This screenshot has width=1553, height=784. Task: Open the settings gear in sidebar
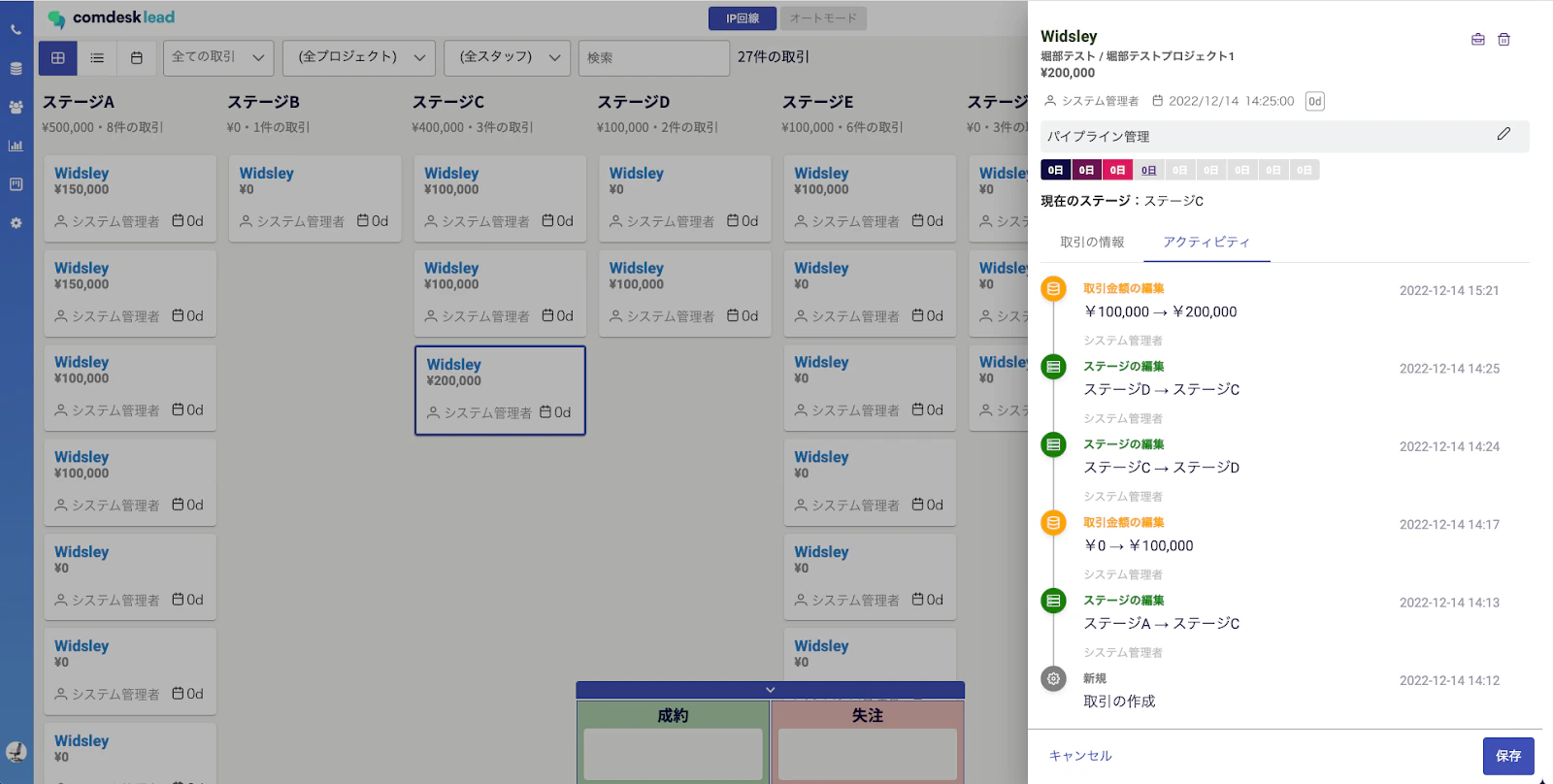pyautogui.click(x=16, y=223)
